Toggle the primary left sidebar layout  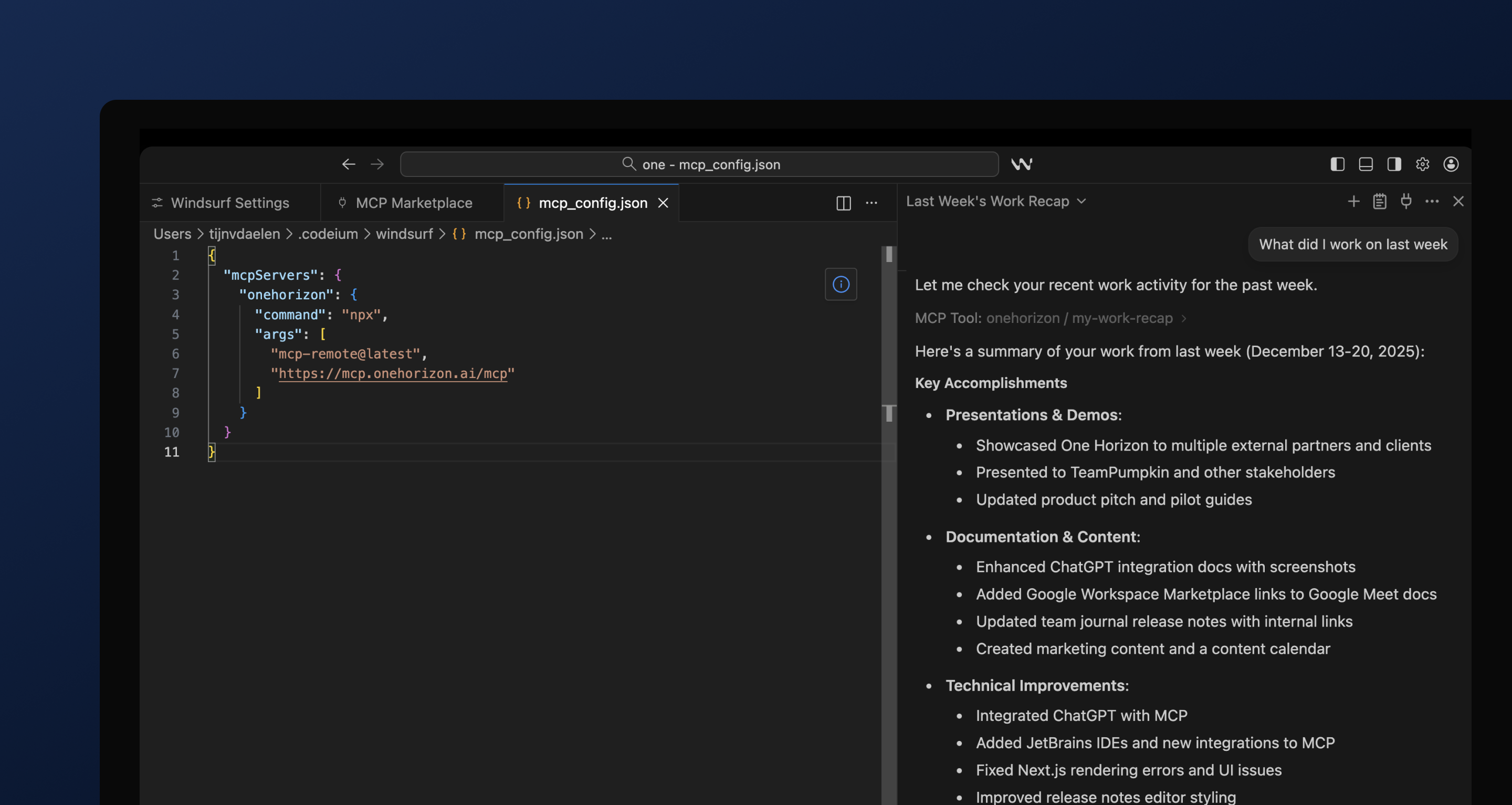click(x=1337, y=164)
